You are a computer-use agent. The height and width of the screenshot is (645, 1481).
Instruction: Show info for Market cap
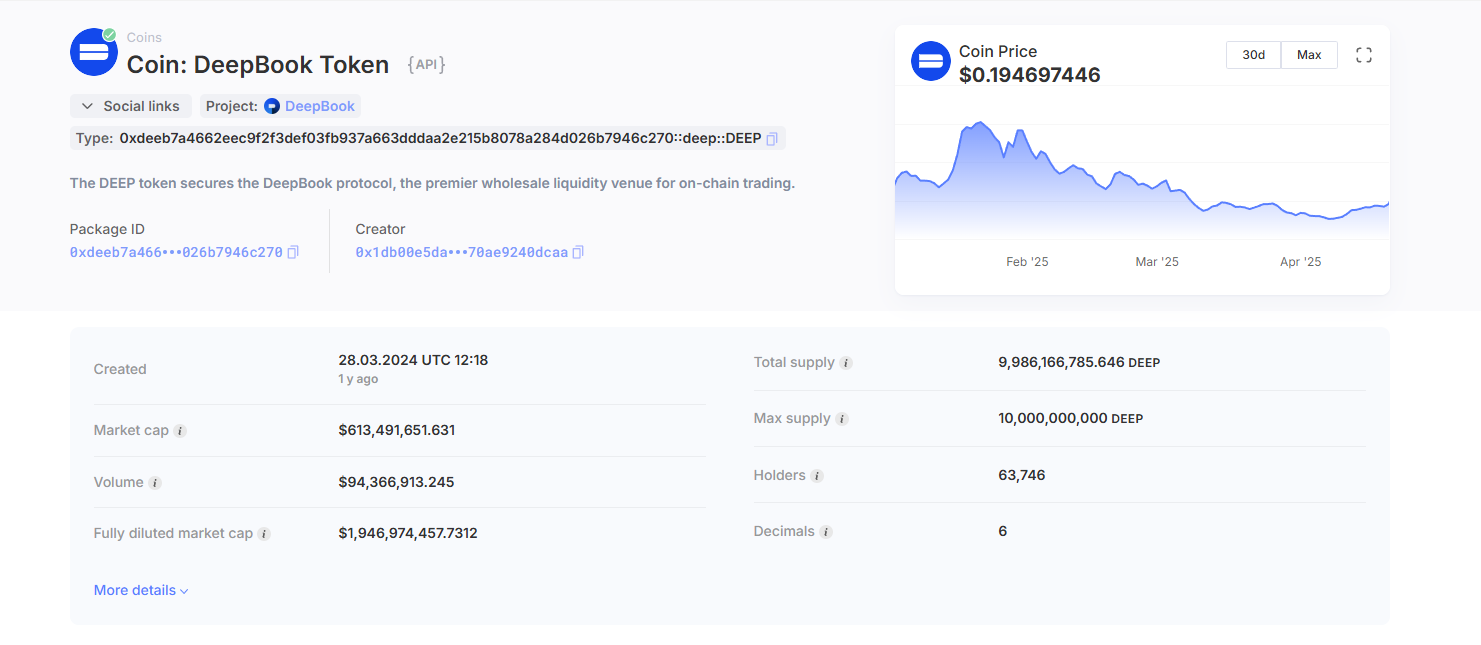180,431
